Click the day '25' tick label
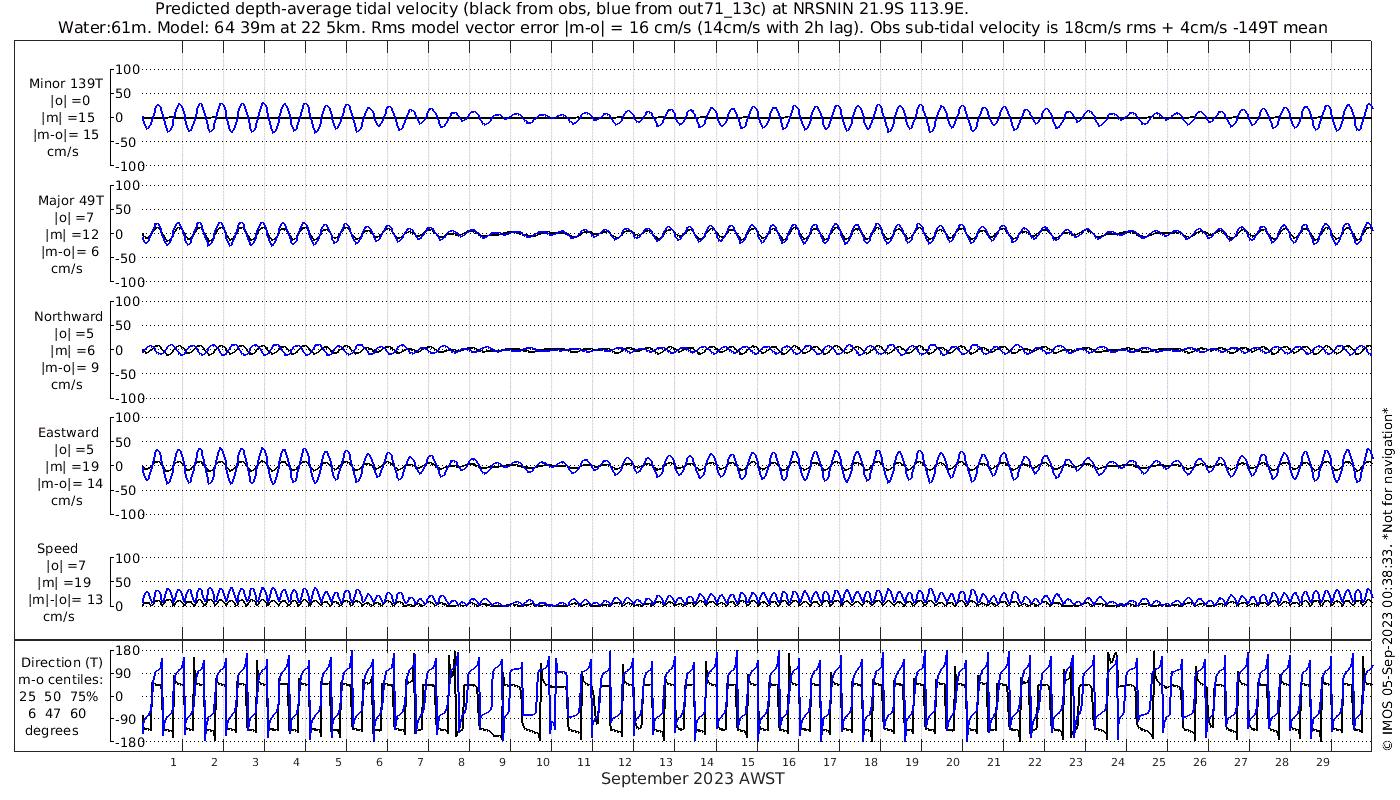 tap(1158, 762)
